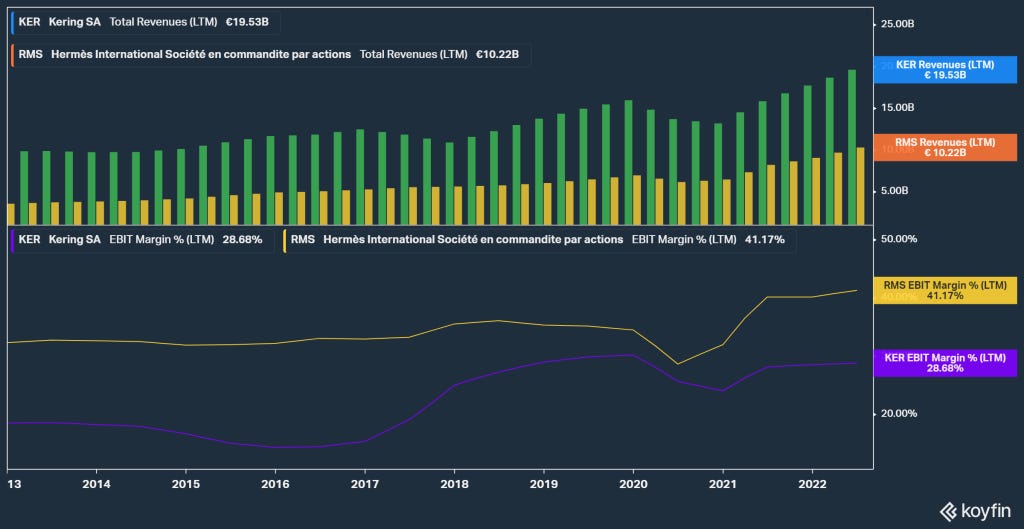
Task: Click the €10.22B value in Hermès revenue legend
Action: (x=497, y=55)
